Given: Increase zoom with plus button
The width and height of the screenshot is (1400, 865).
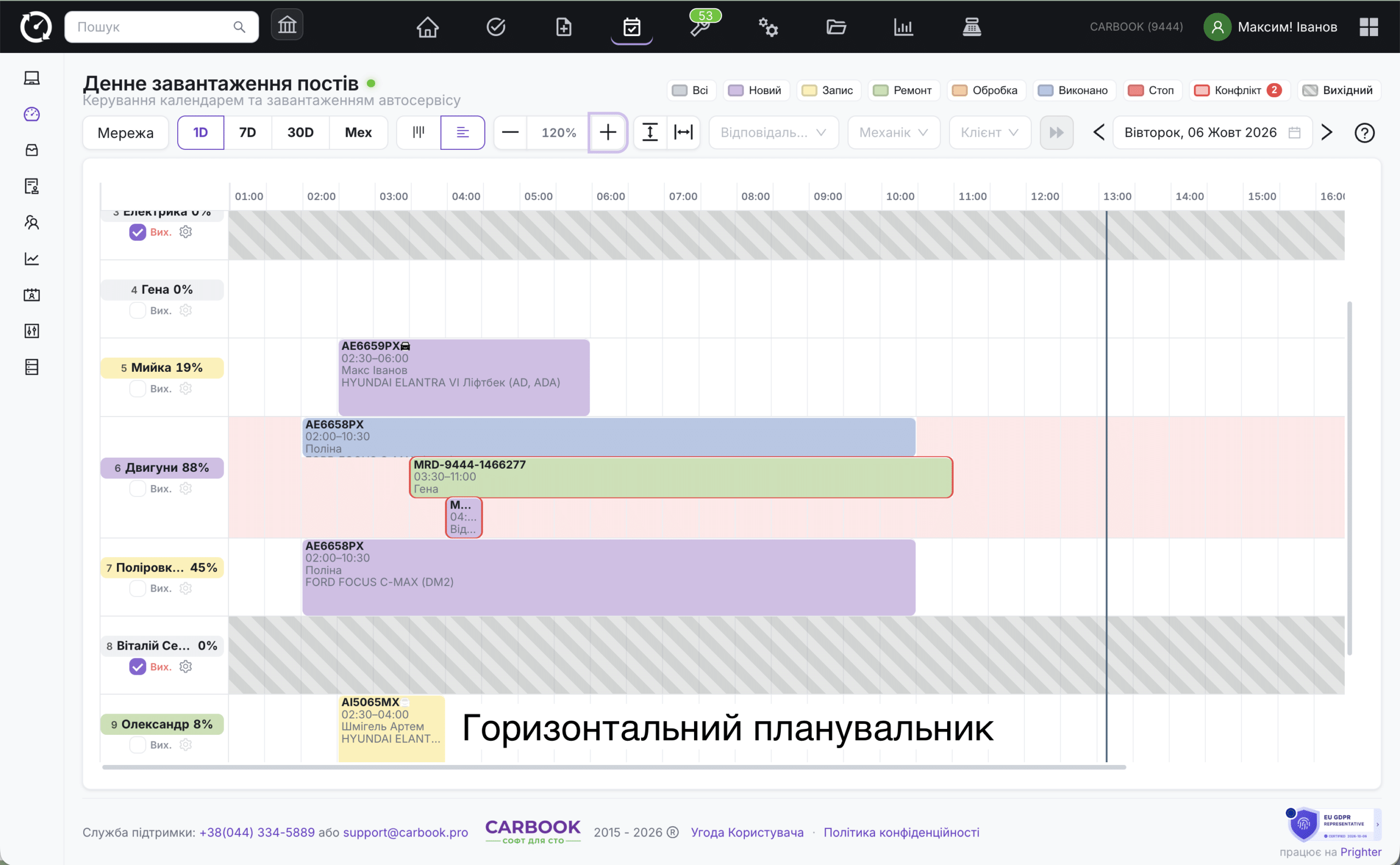Looking at the screenshot, I should click(x=608, y=133).
